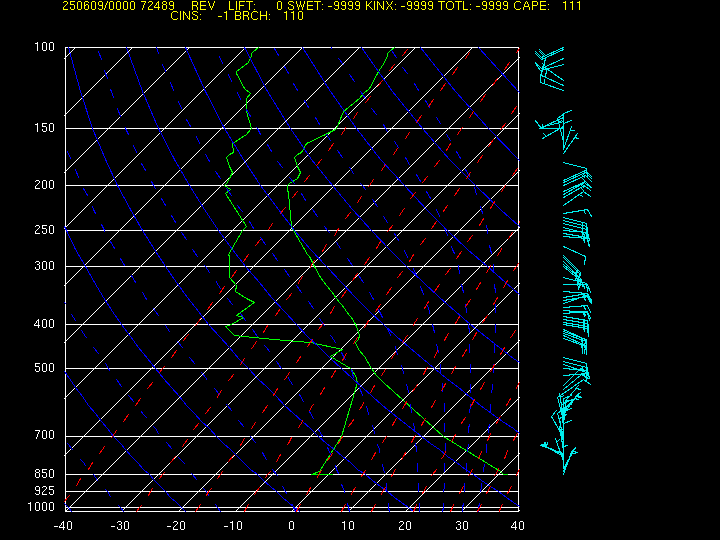This screenshot has height=540, width=720.
Task: Select the -20 temperature axis label
Action: click(177, 526)
